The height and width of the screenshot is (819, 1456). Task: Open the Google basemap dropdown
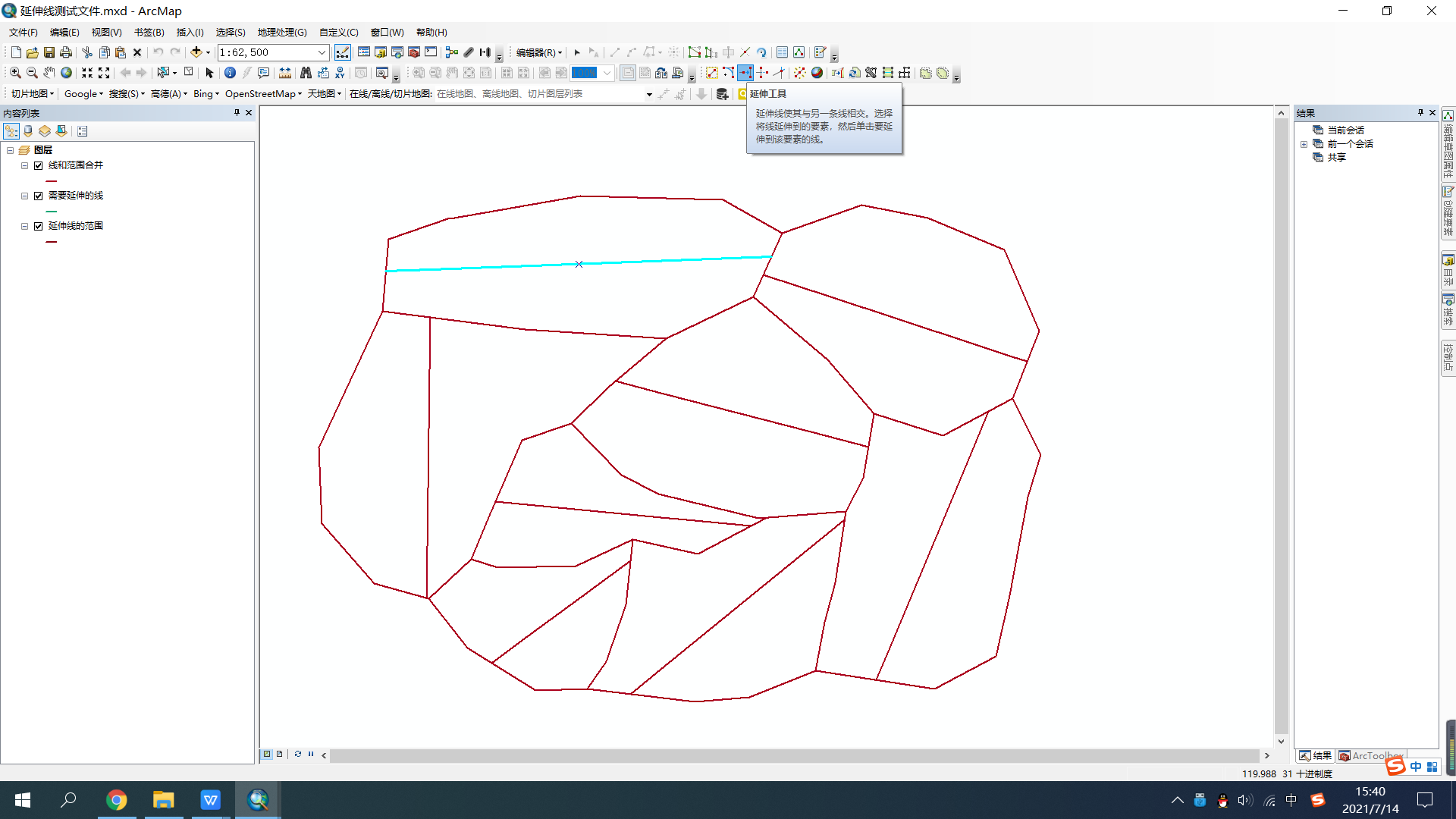coord(83,94)
